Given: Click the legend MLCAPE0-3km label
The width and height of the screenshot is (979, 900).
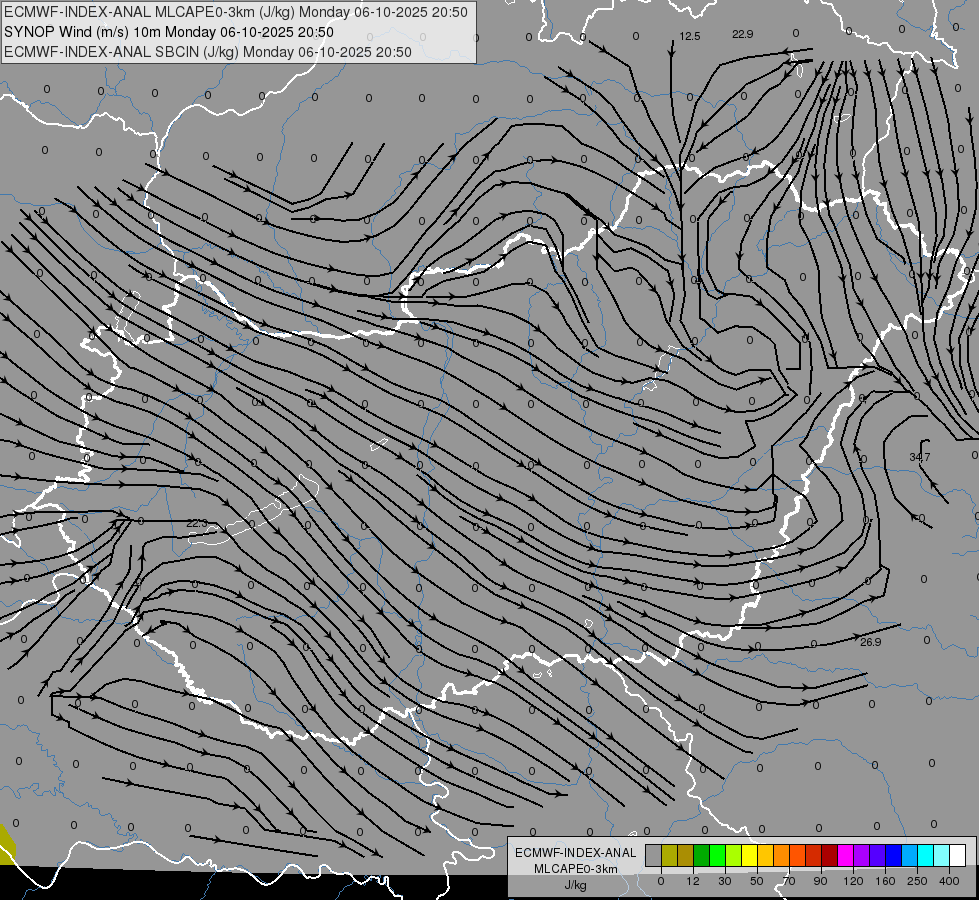Looking at the screenshot, I should click(x=576, y=869).
